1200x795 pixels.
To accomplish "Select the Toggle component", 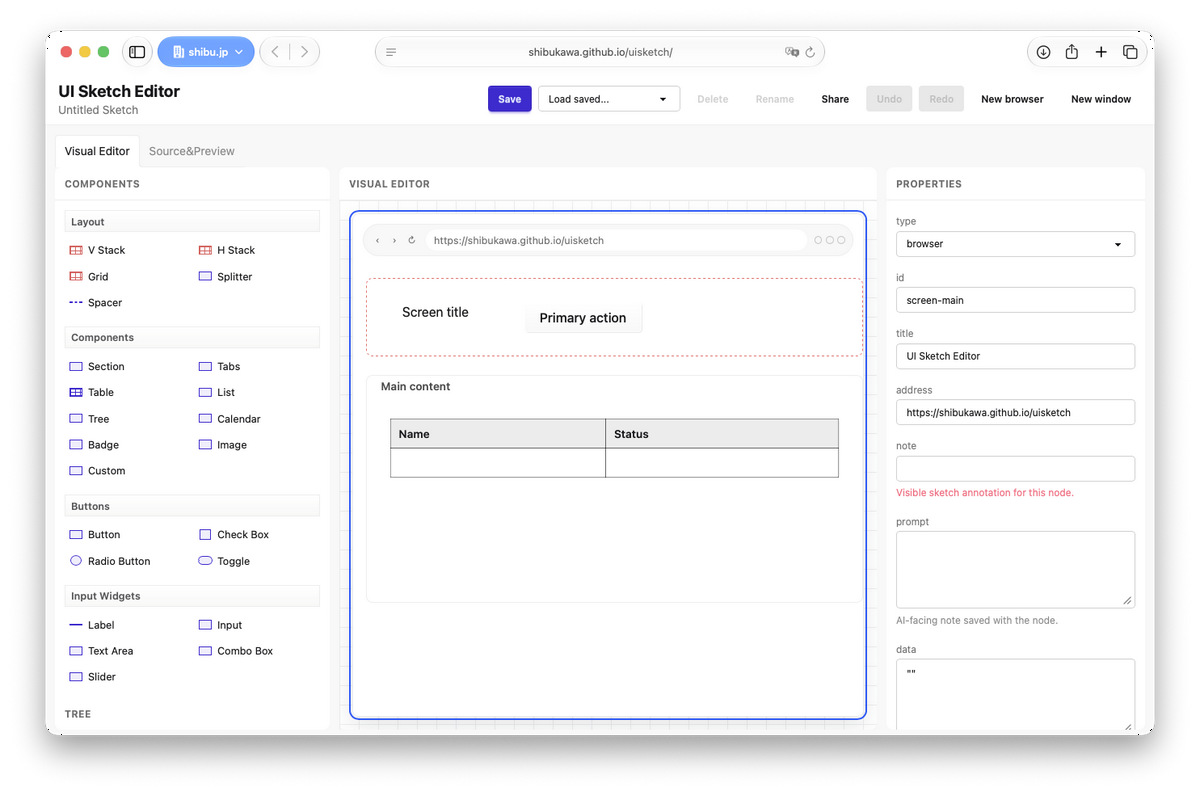I will click(x=225, y=561).
